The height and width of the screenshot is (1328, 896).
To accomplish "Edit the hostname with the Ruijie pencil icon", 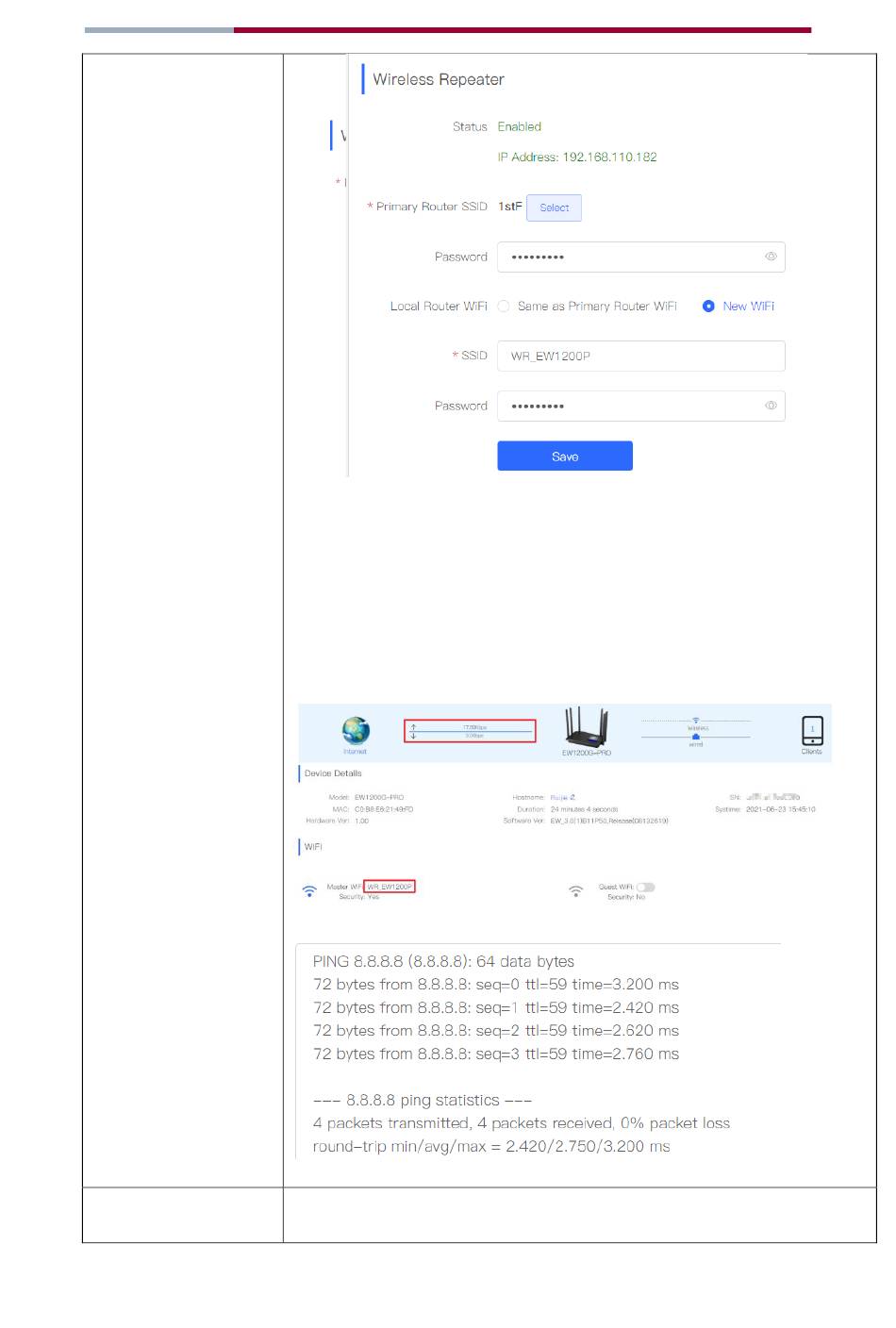I will coord(572,798).
